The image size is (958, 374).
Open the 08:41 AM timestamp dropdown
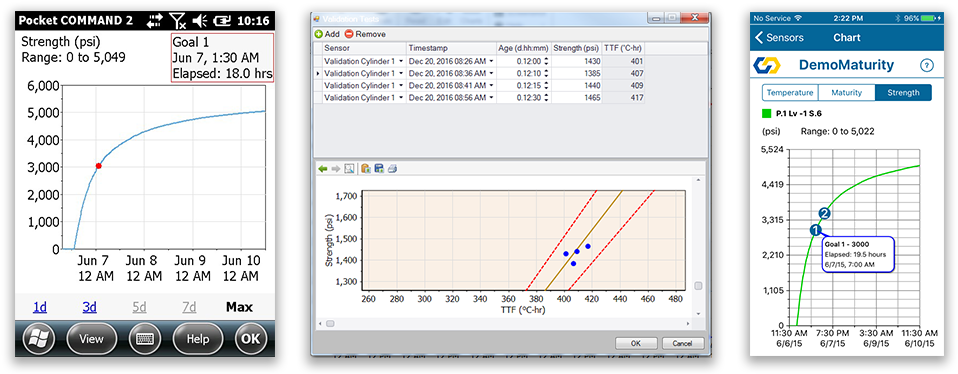(491, 86)
